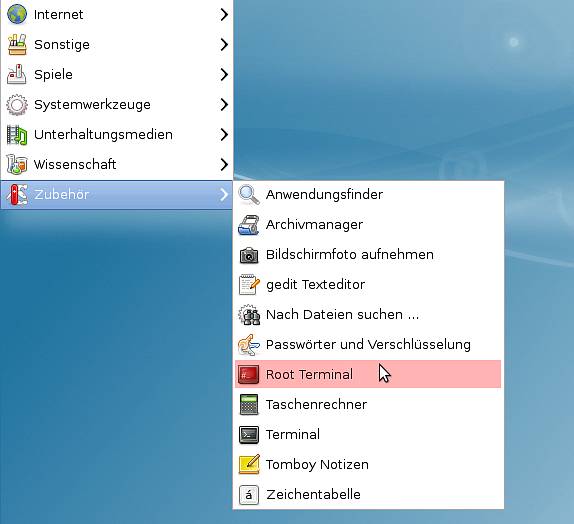Click the Tomboy Notizen note icon
Viewport: 574px width, 524px height.
[x=249, y=464]
